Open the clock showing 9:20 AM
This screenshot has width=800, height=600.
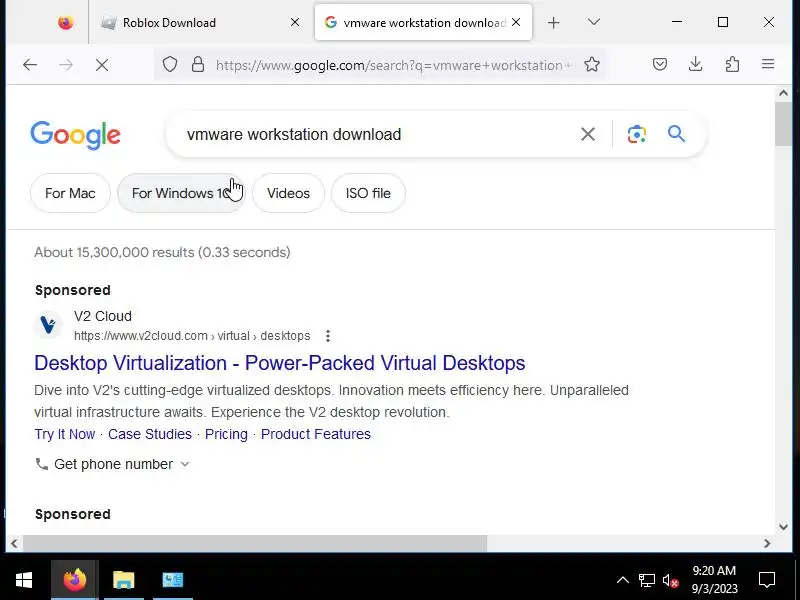point(714,580)
